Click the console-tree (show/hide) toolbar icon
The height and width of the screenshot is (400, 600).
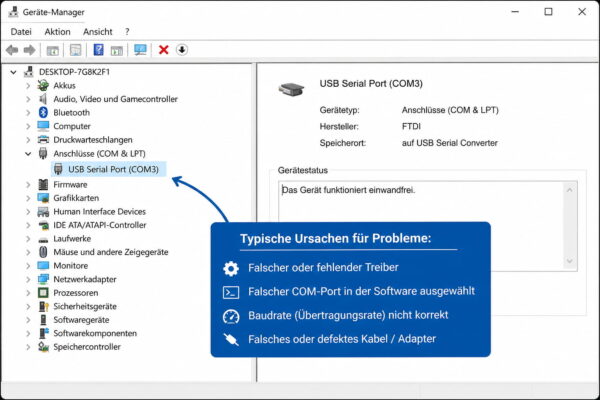coord(52,50)
